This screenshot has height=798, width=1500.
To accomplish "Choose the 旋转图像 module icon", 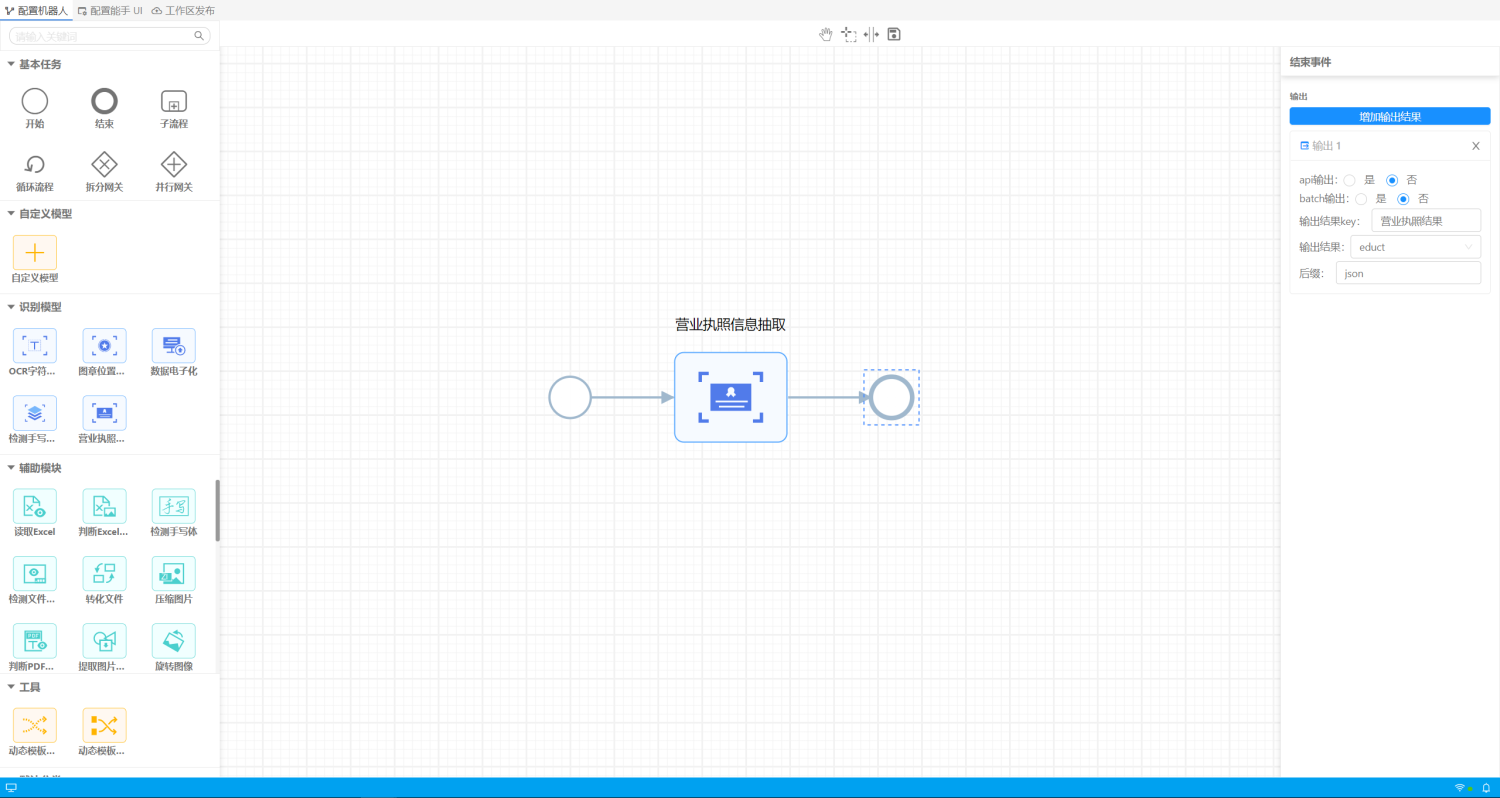I will coord(174,640).
